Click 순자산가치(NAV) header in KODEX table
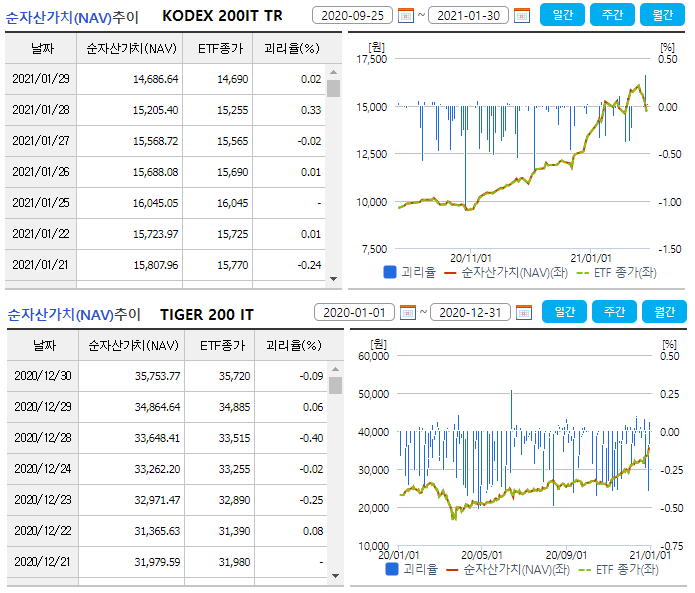The width and height of the screenshot is (695, 593). click(130, 48)
